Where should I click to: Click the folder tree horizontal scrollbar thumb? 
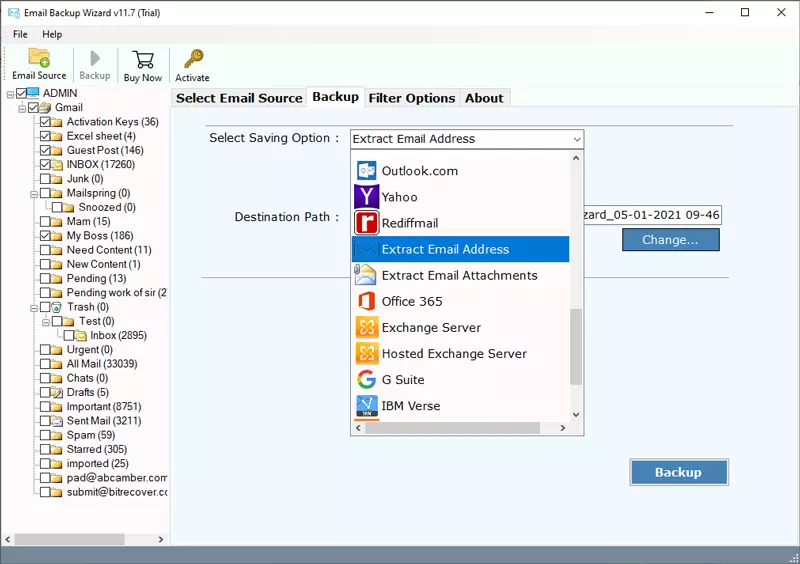click(69, 539)
